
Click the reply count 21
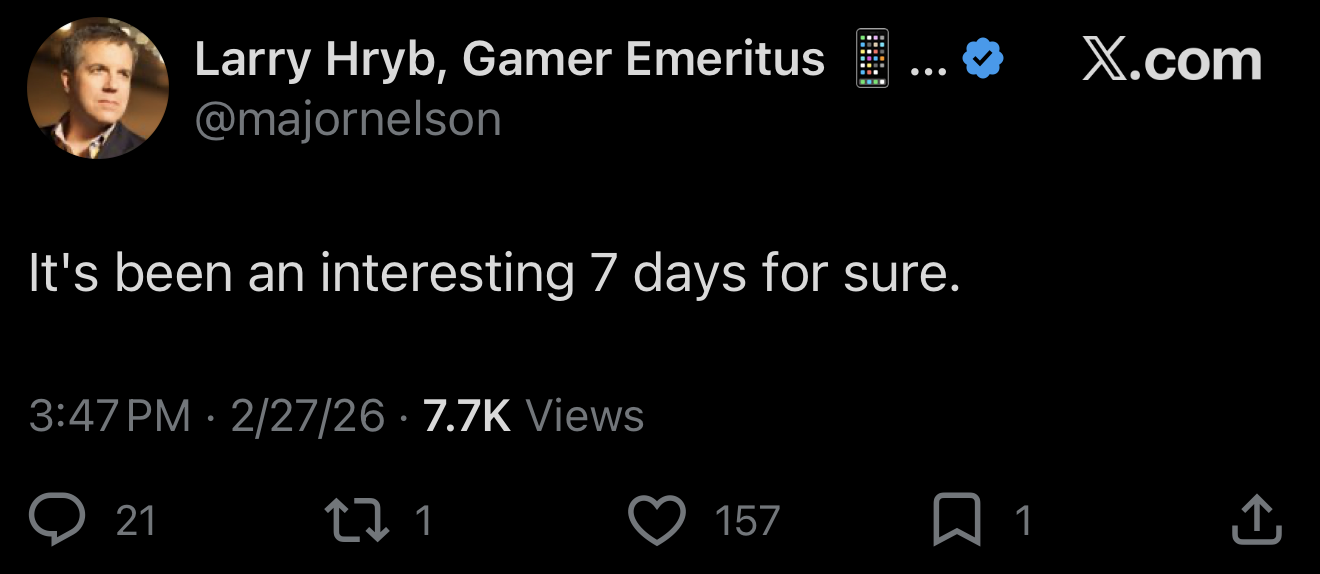[x=136, y=521]
